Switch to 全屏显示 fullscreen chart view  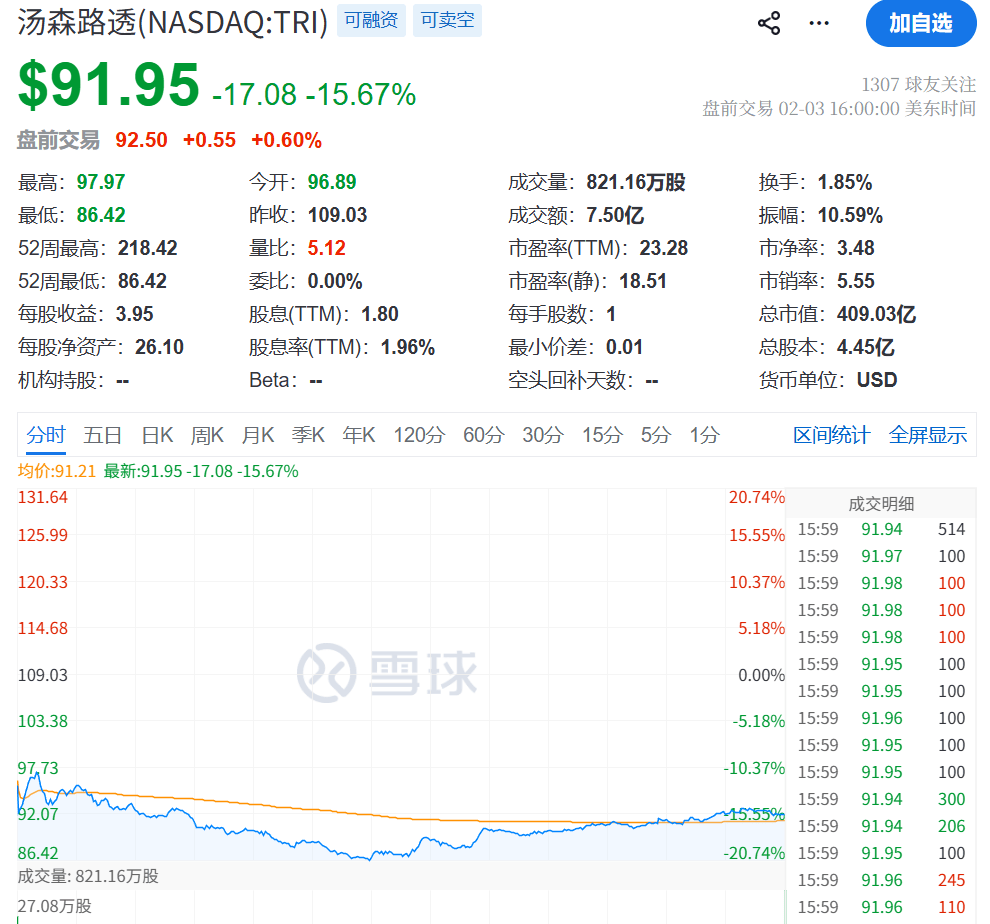926,435
